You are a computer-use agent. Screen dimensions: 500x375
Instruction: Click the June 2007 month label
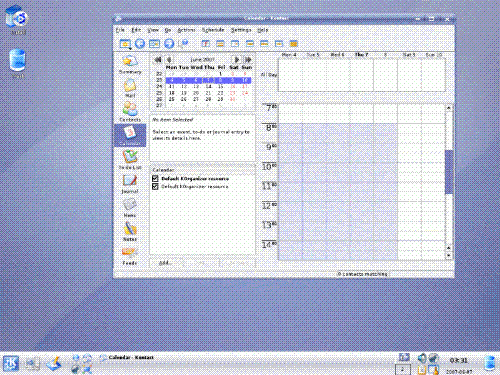[x=202, y=60]
